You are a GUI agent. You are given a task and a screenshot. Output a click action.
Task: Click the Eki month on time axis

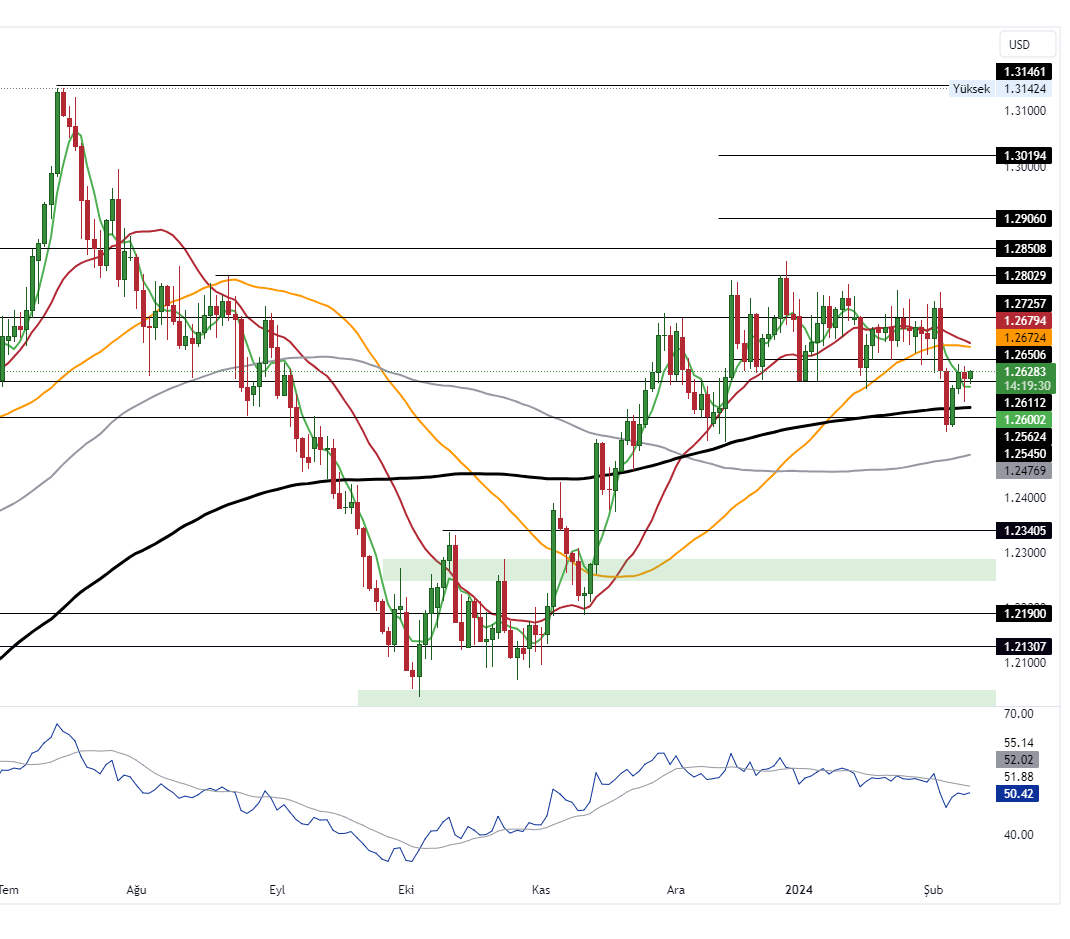tap(406, 889)
